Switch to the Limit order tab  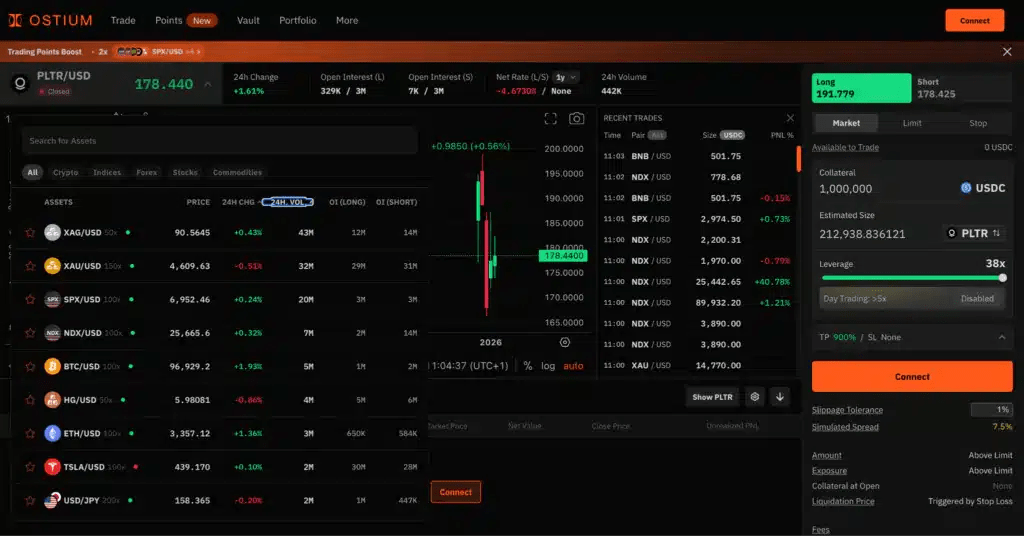tap(912, 123)
